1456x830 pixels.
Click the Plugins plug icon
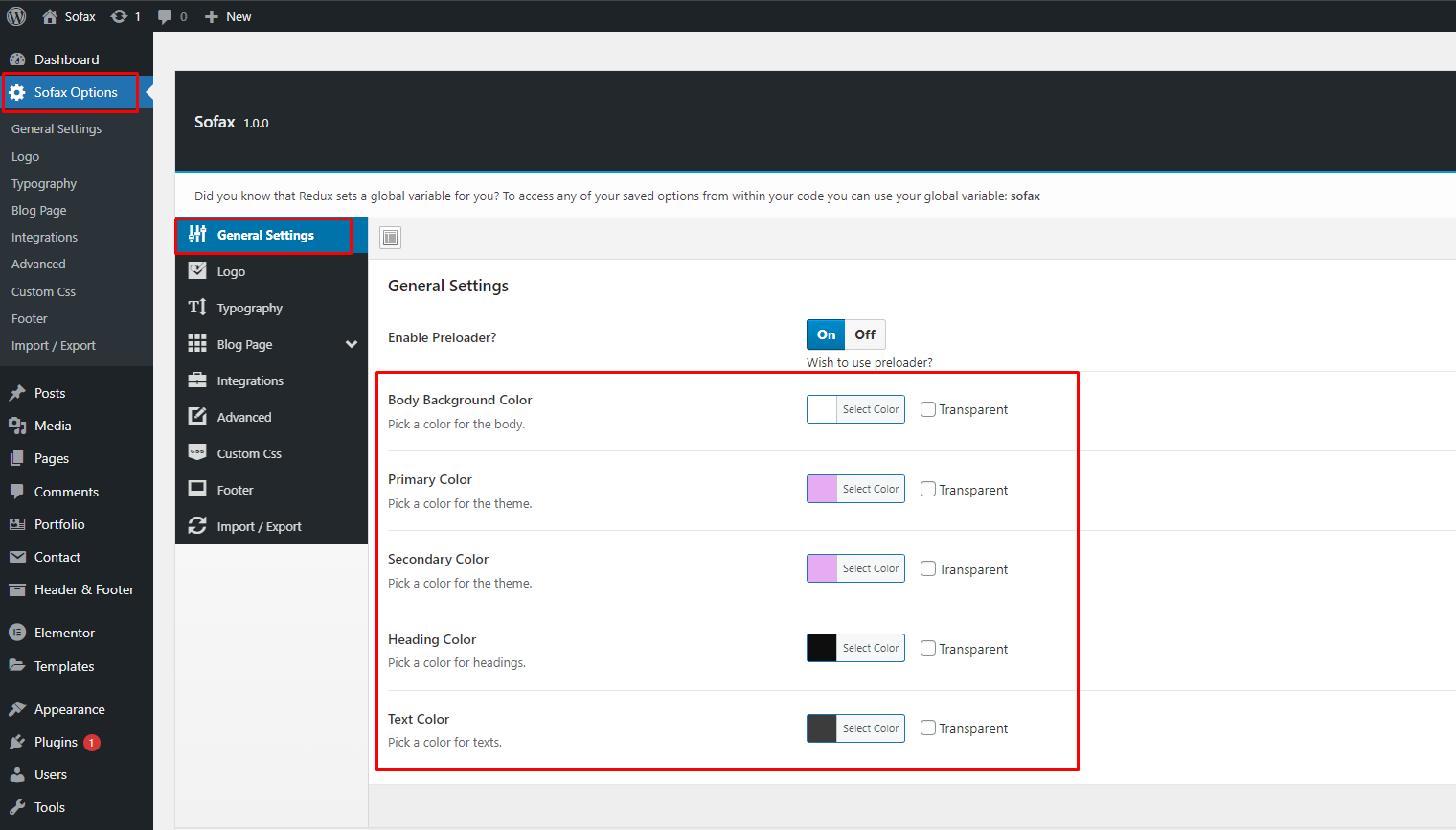point(17,742)
